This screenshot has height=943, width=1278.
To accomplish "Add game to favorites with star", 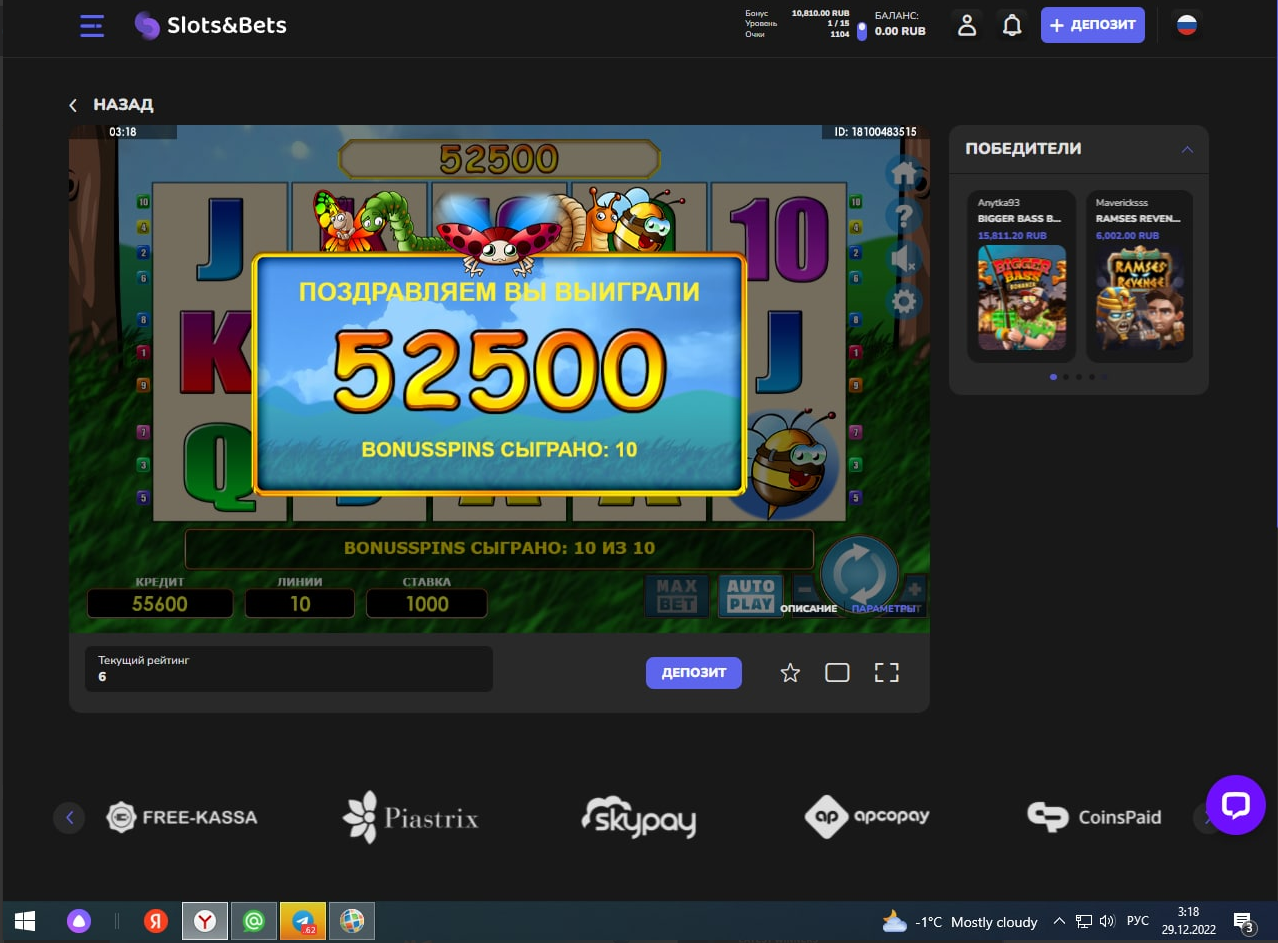I will pyautogui.click(x=790, y=673).
